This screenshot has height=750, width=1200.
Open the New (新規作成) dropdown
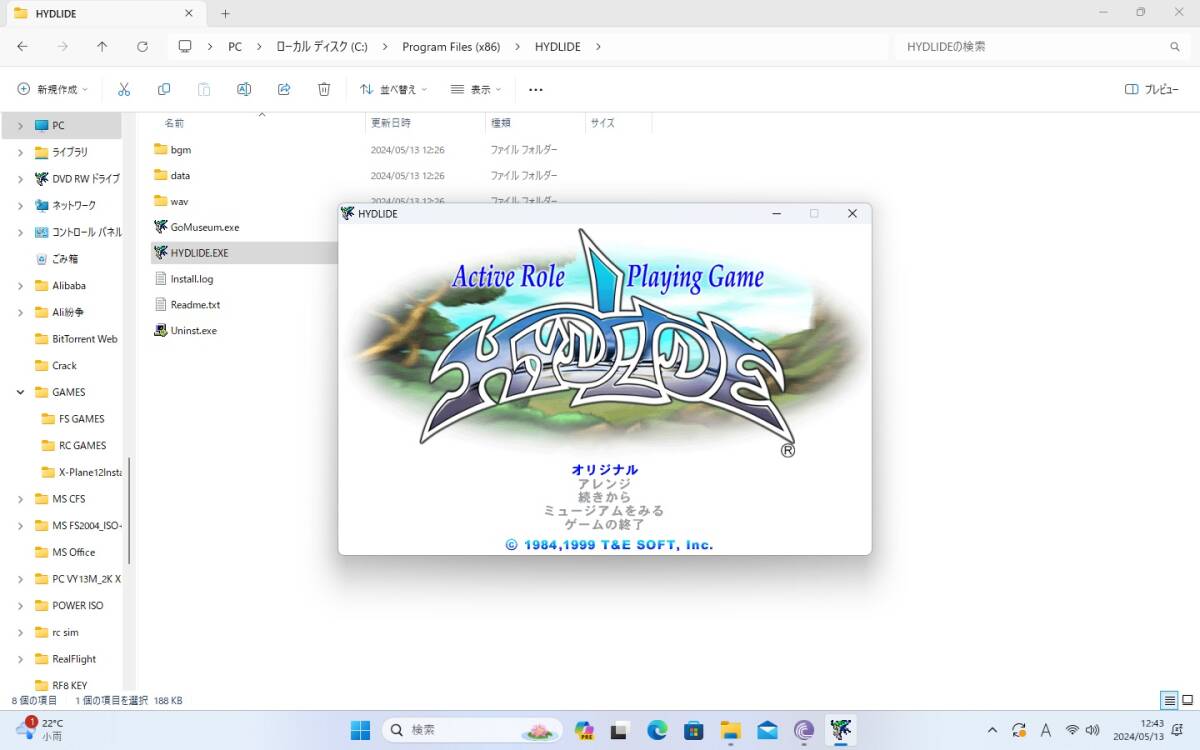point(52,89)
